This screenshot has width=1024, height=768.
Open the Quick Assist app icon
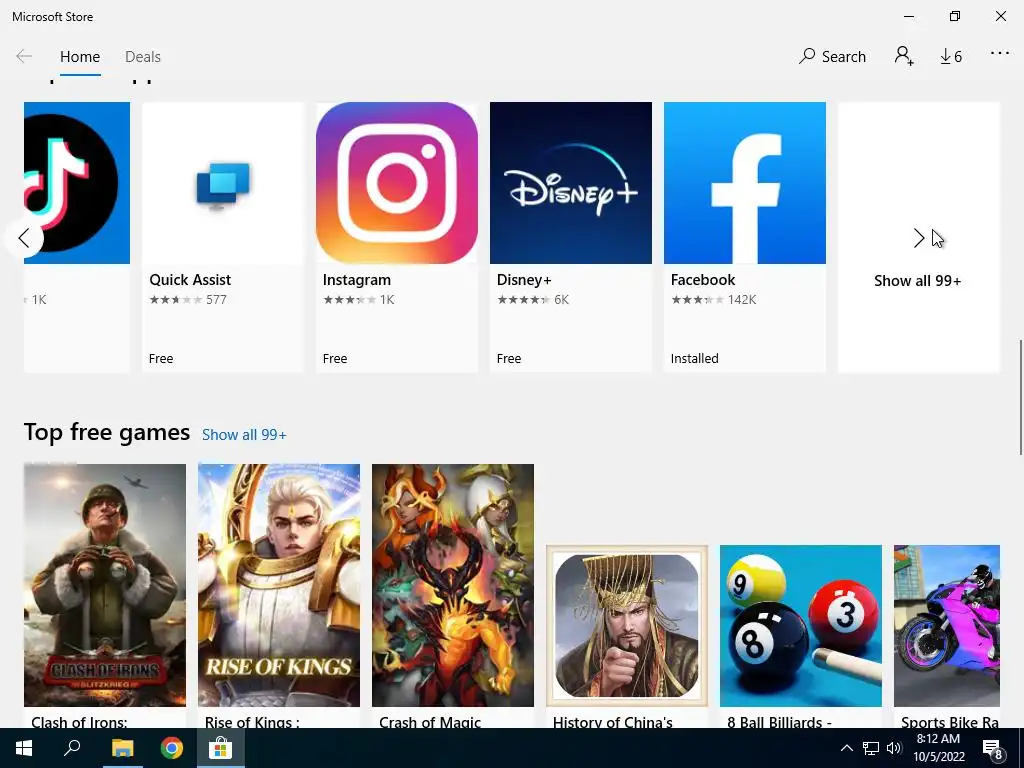pos(223,183)
